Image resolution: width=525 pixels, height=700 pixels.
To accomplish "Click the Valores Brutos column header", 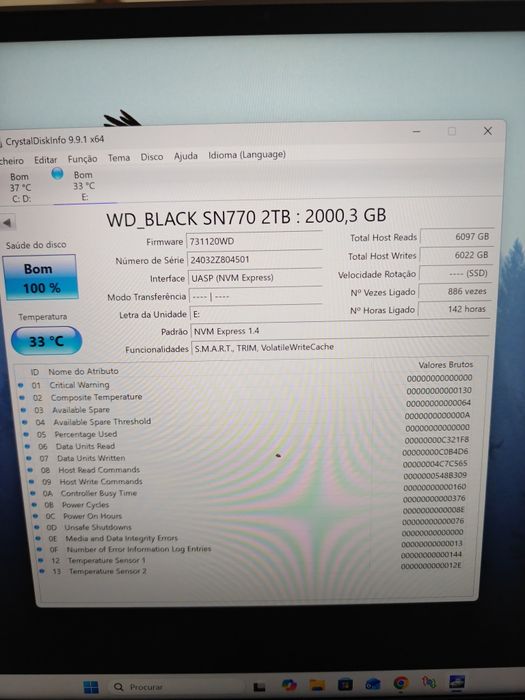I will 445,365.
